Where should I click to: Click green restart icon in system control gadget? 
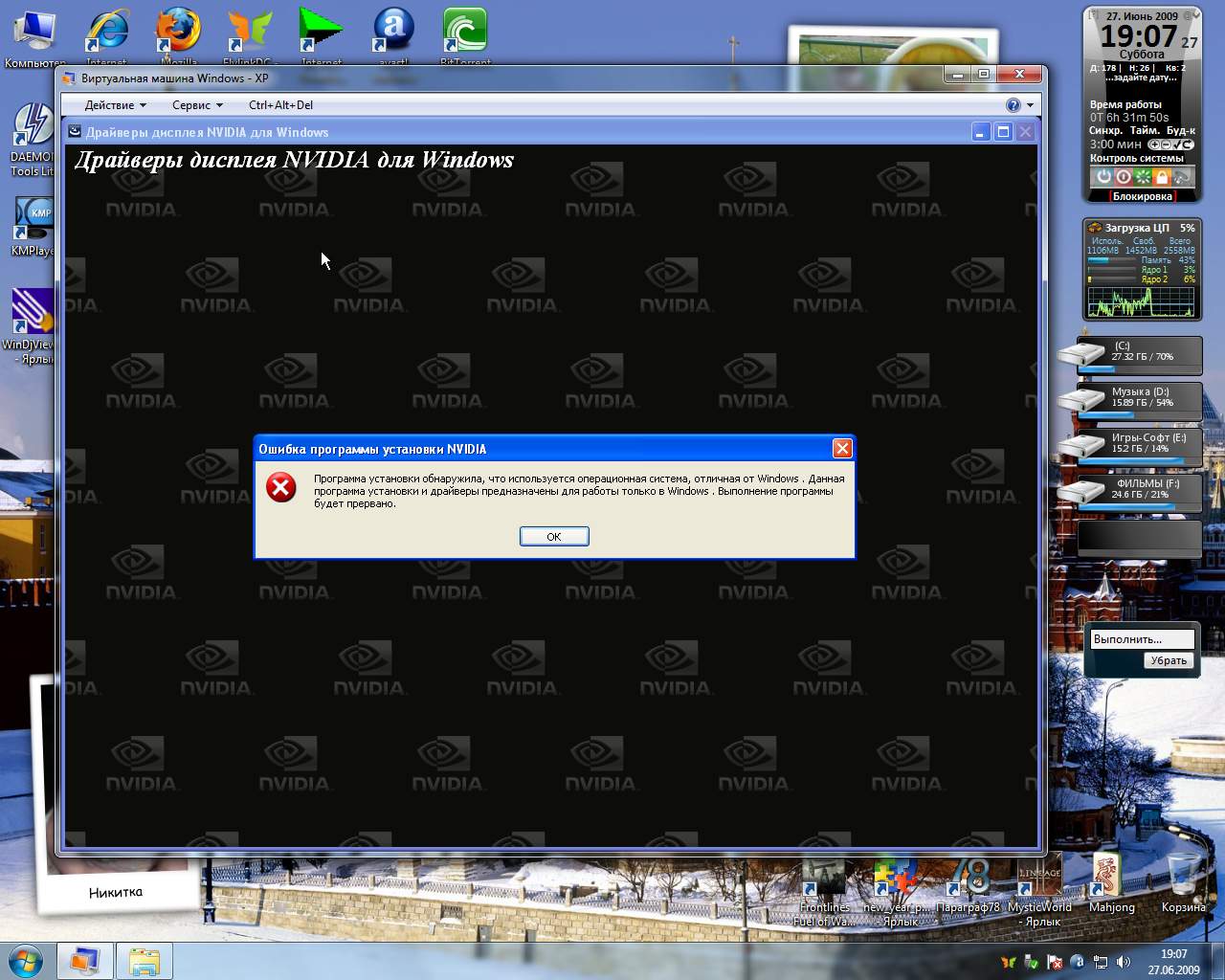[x=1143, y=177]
